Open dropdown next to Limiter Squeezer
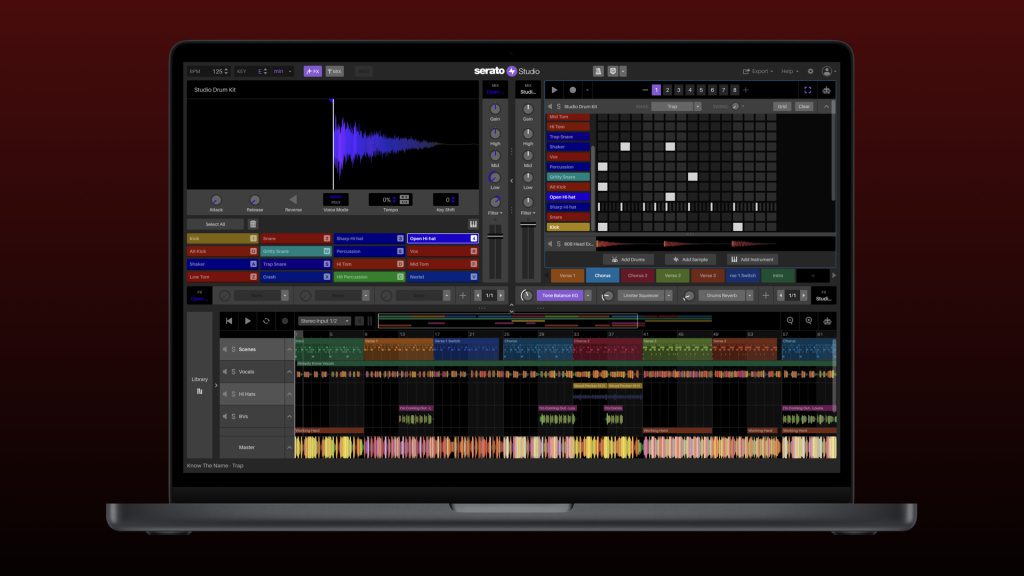Viewport: 1024px width, 576px height. tap(669, 295)
